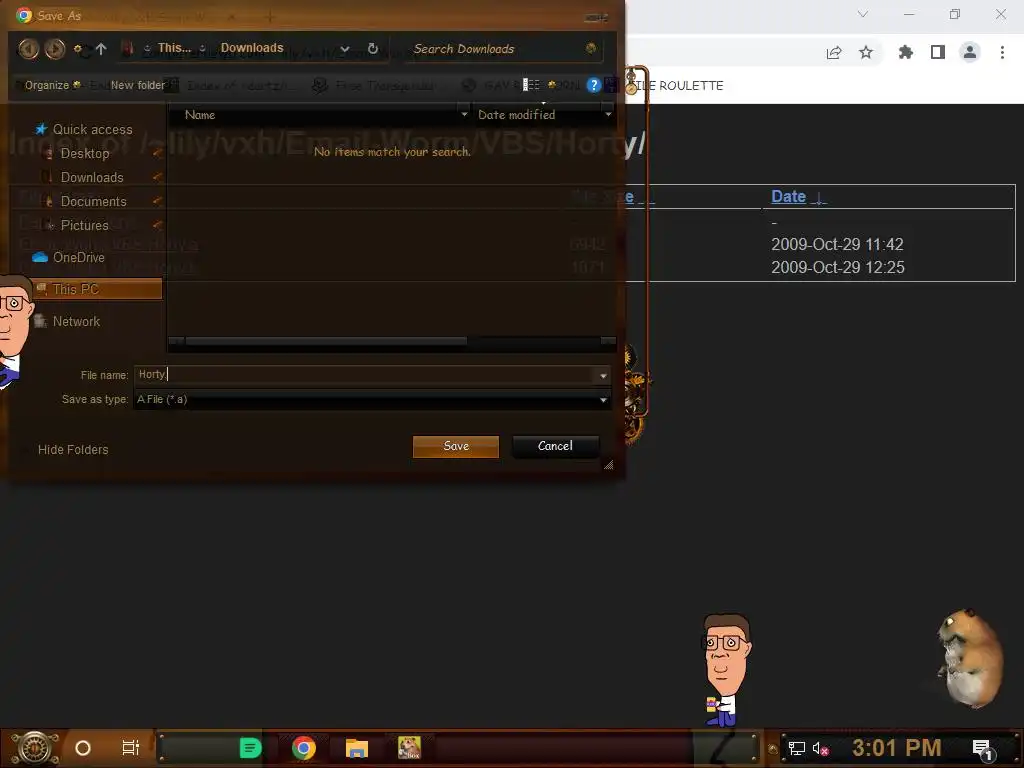Click the search icon in Search Downloads
This screenshot has width=1024, height=768.
pyautogui.click(x=590, y=48)
